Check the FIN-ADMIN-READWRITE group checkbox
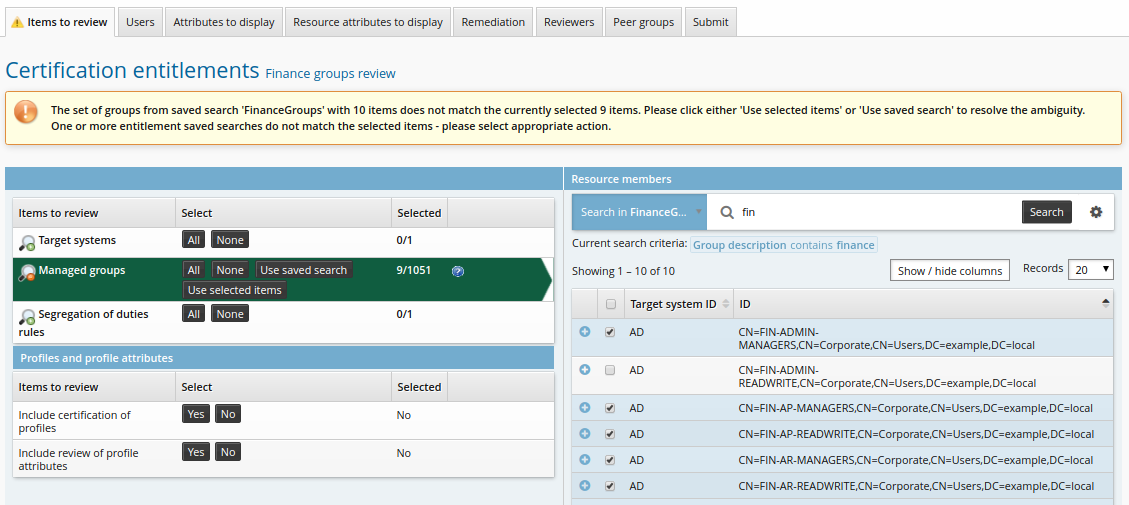This screenshot has width=1129, height=505. pyautogui.click(x=610, y=370)
